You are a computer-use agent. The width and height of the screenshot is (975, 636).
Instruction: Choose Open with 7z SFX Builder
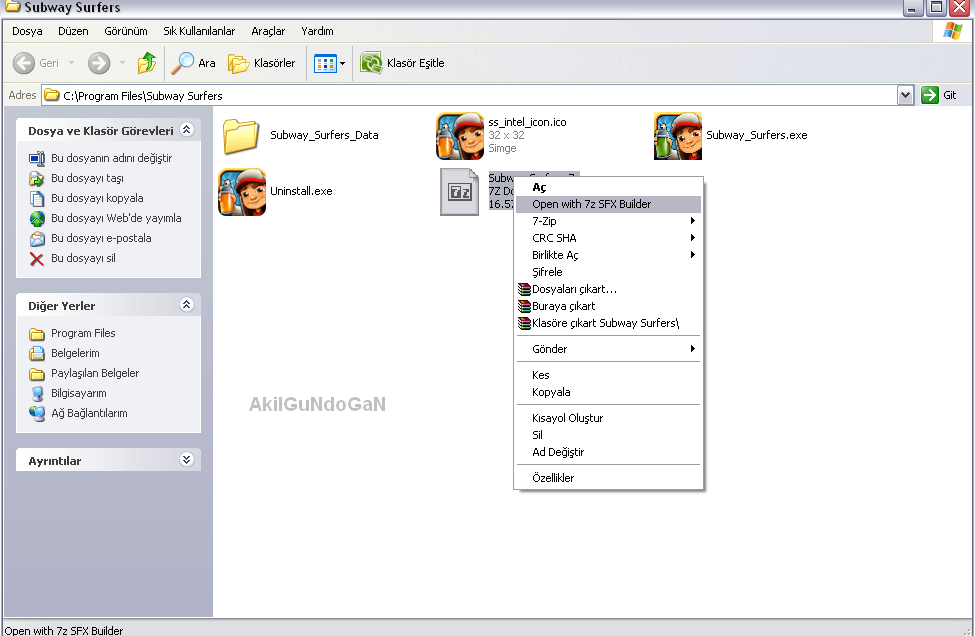pos(591,204)
